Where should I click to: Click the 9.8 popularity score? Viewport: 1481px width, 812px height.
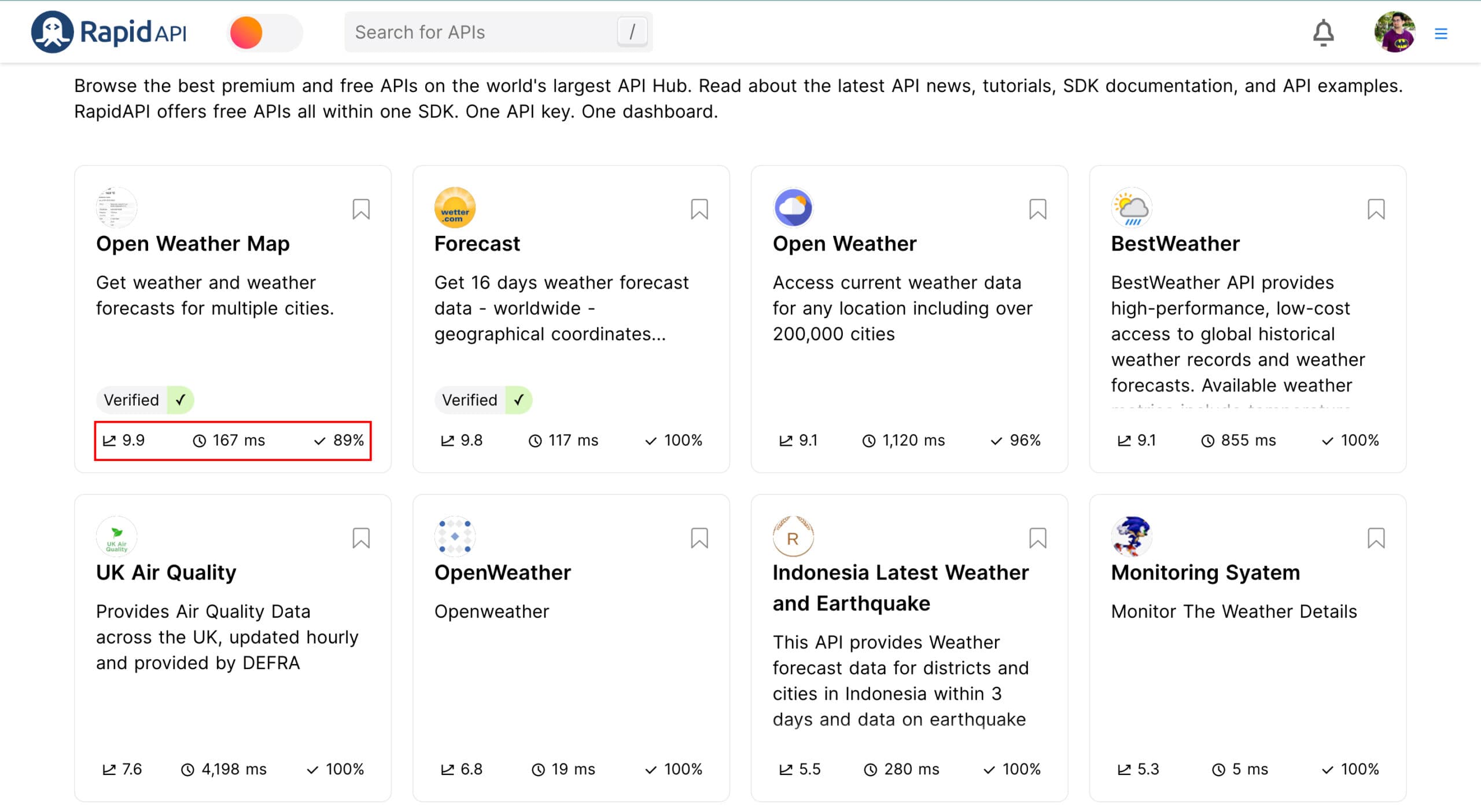pyautogui.click(x=462, y=440)
